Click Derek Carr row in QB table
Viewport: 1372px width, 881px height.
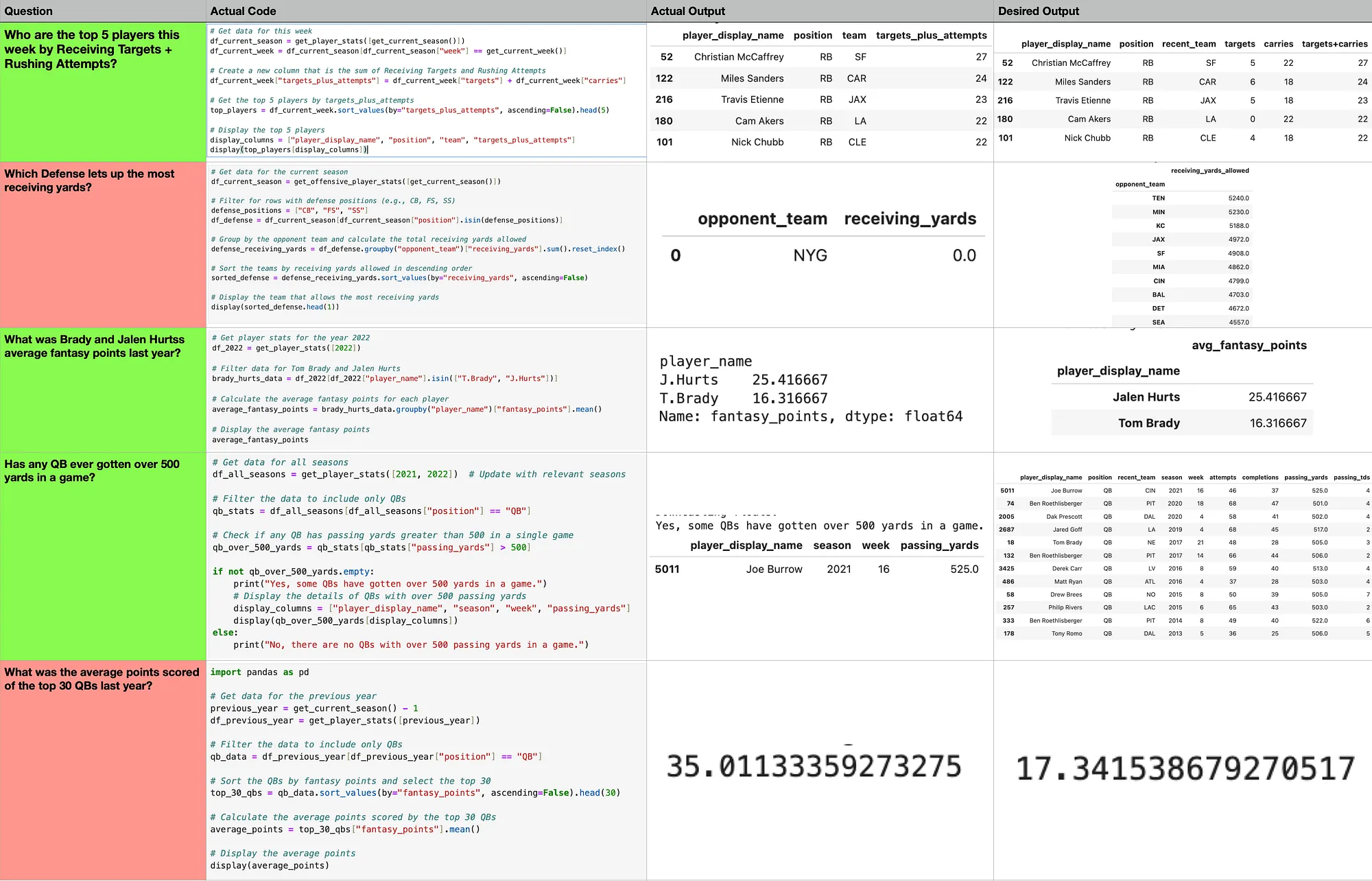click(x=1184, y=569)
